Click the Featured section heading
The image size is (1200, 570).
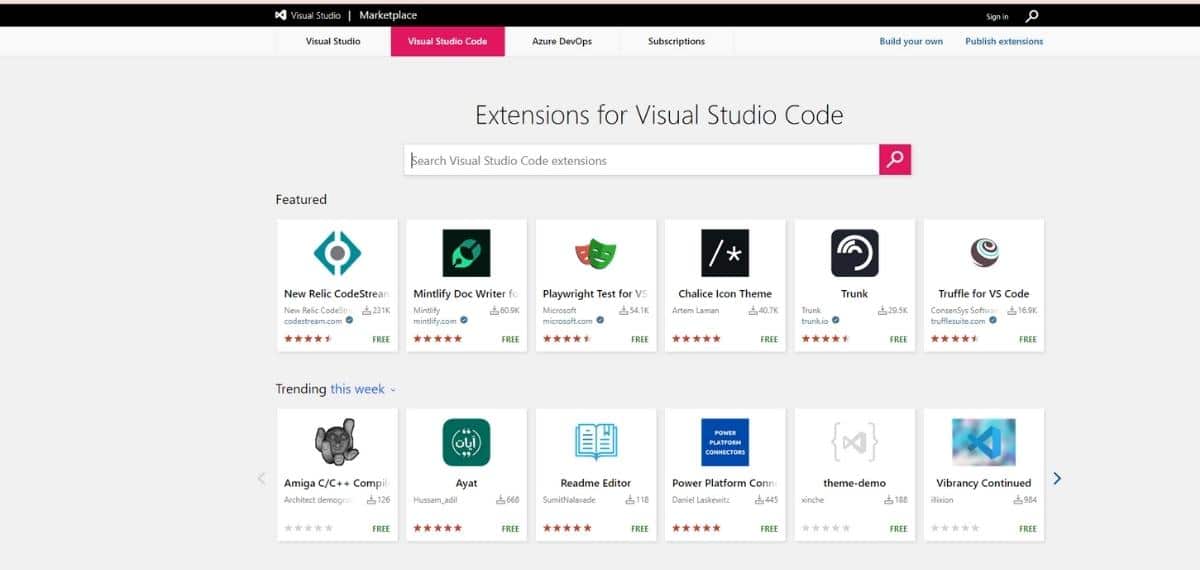[301, 200]
